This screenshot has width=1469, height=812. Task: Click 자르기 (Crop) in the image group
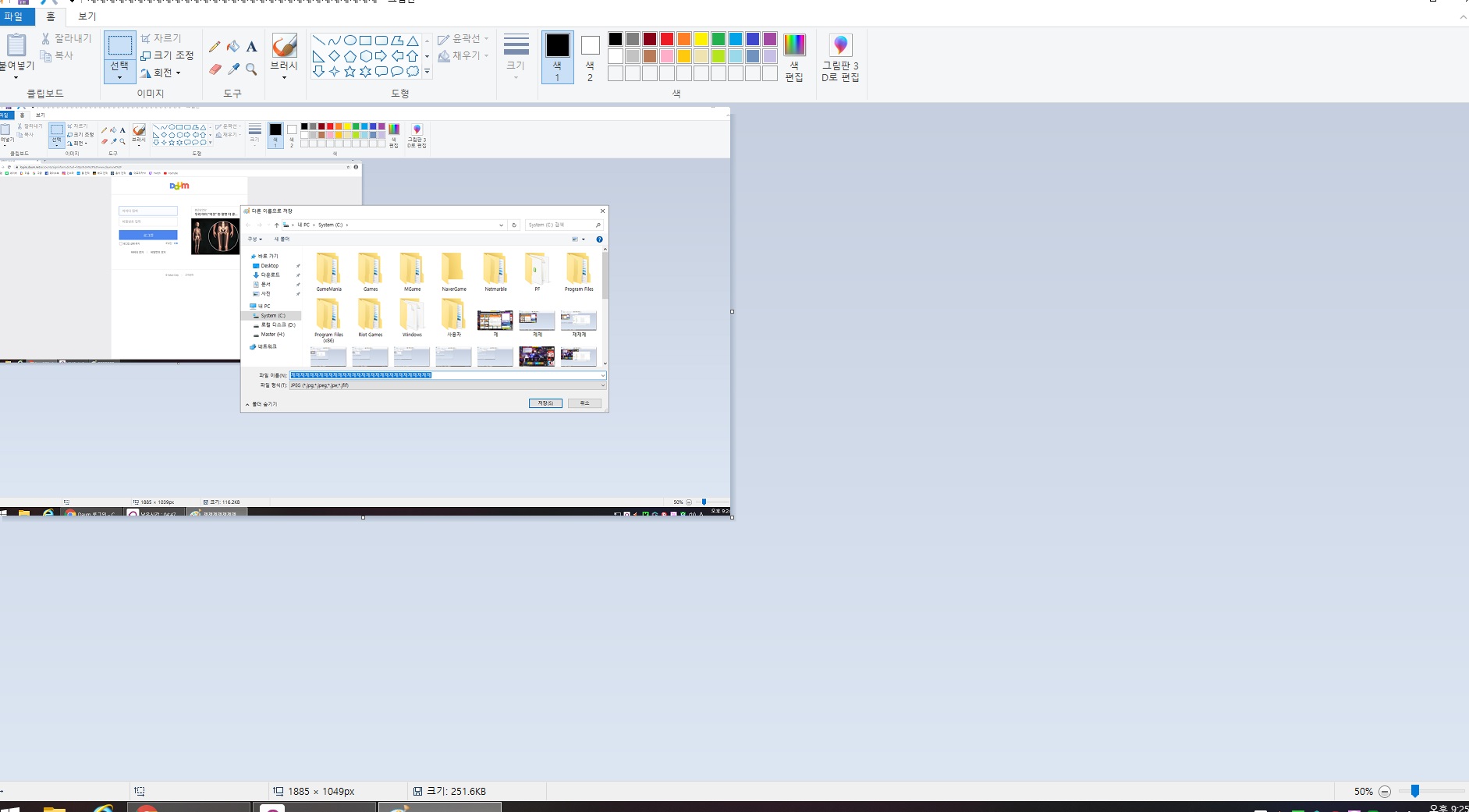coord(161,38)
